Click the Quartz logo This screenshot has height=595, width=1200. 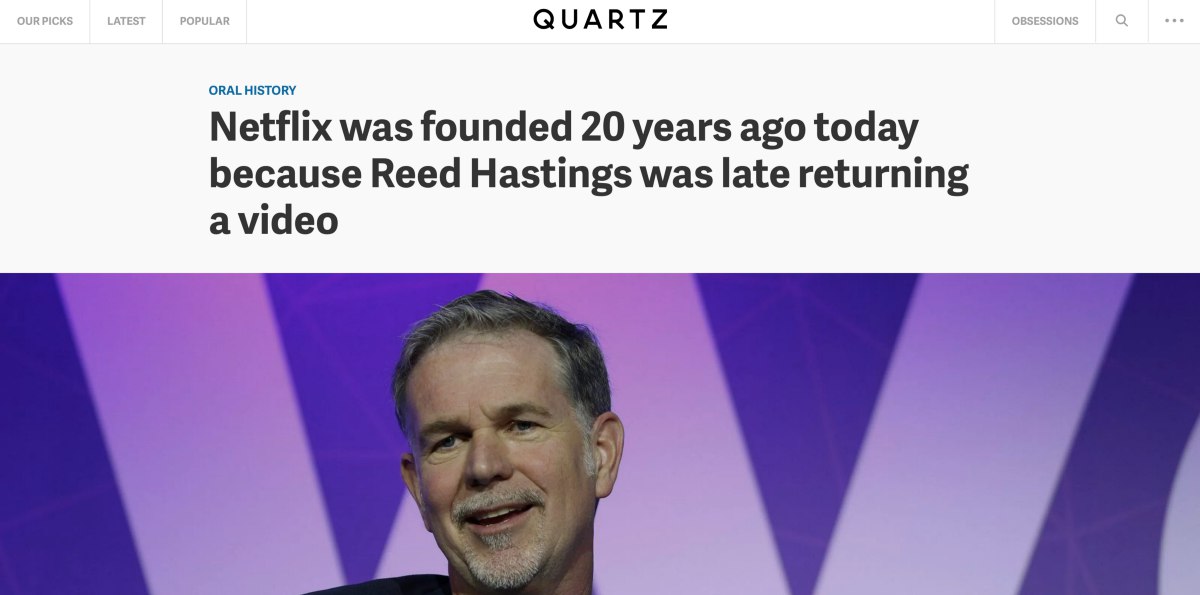pyautogui.click(x=600, y=20)
